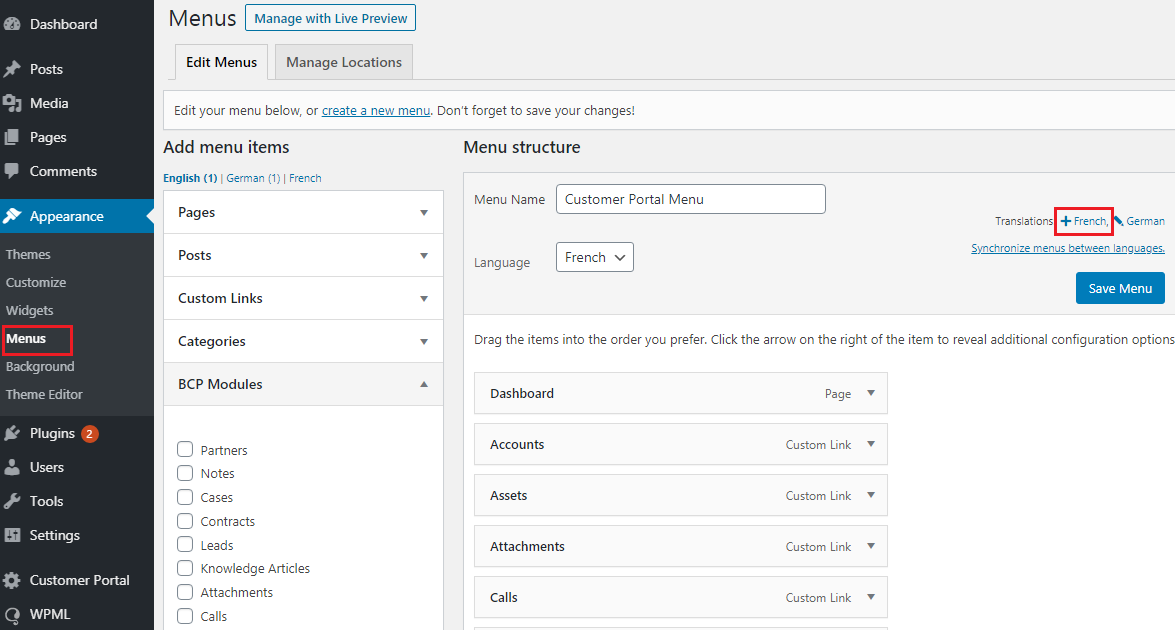1176x630 pixels.
Task: Open the Language dropdown showing French
Action: [594, 257]
